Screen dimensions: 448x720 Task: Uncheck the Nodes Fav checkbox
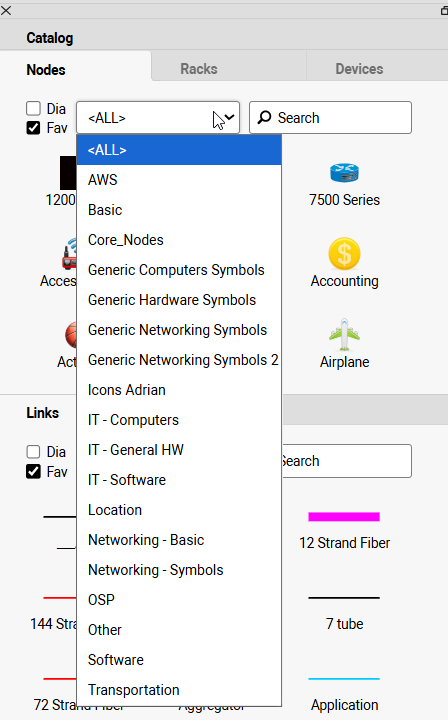(33, 128)
